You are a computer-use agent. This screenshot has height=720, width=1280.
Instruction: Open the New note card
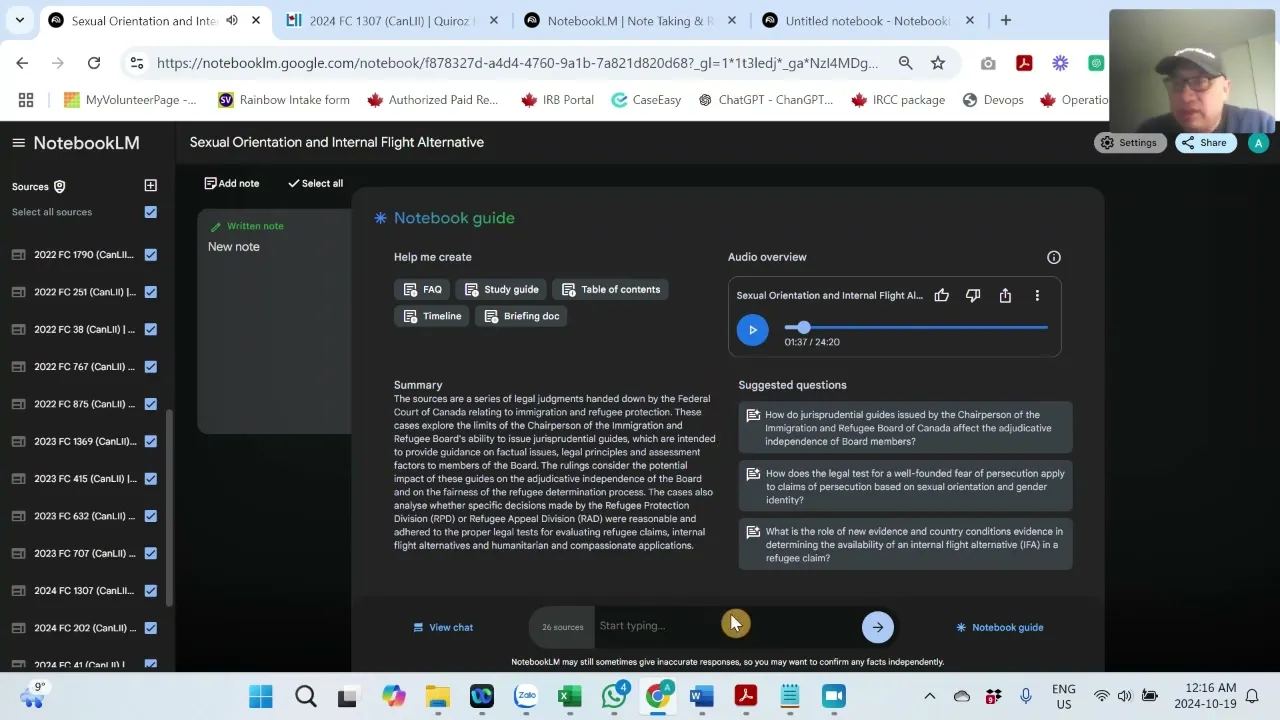click(274, 320)
